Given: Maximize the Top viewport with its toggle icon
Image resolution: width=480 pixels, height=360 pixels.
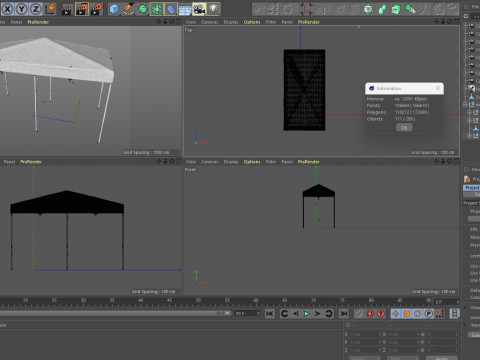Looking at the screenshot, I should [x=456, y=22].
